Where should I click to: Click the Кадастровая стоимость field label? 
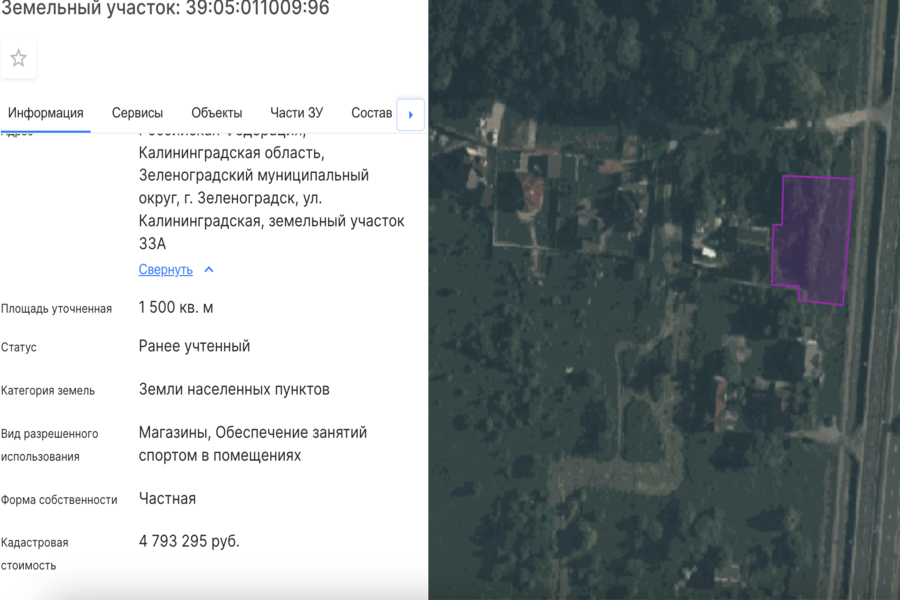pyautogui.click(x=35, y=554)
